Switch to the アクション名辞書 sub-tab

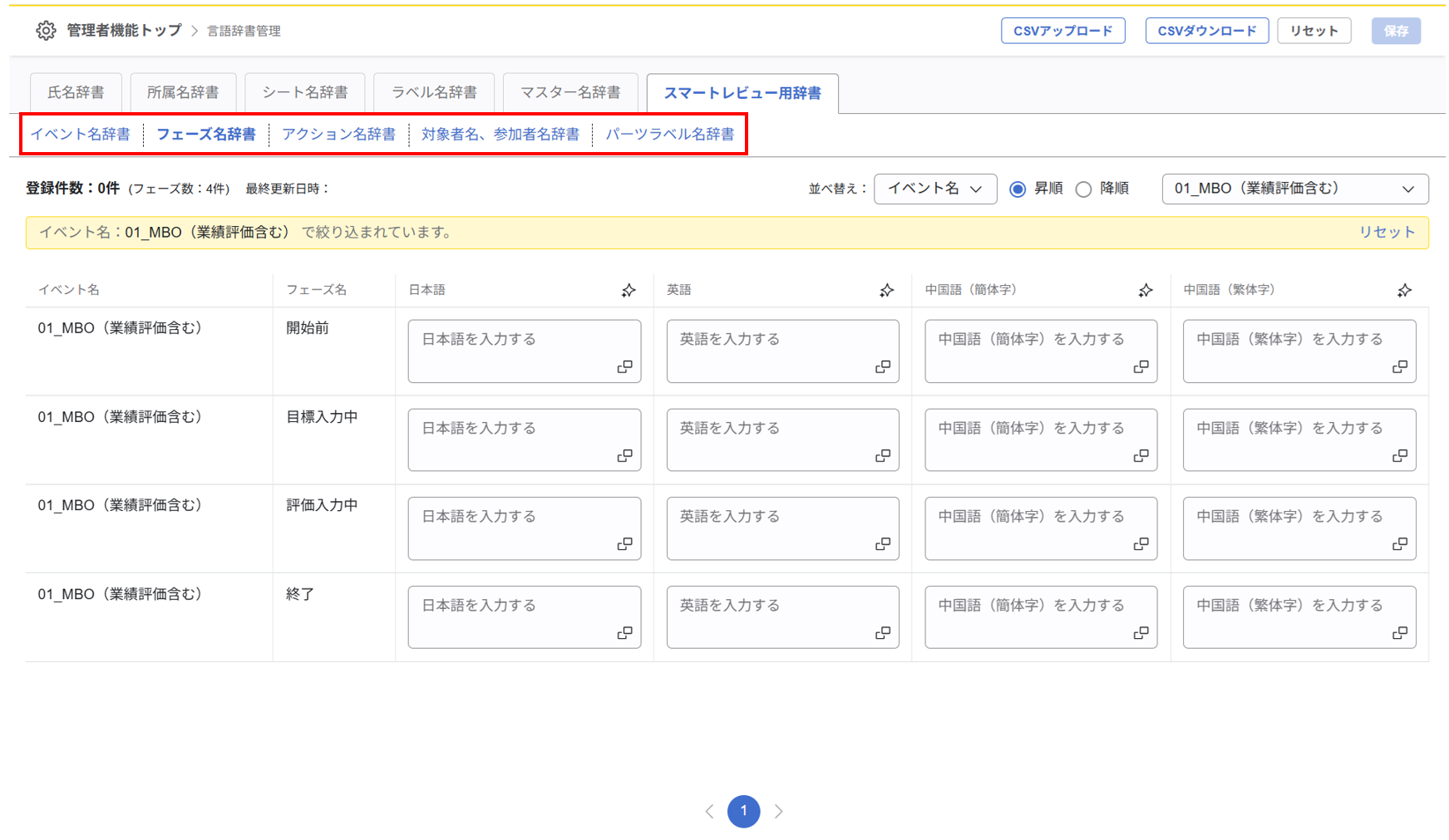tap(339, 134)
